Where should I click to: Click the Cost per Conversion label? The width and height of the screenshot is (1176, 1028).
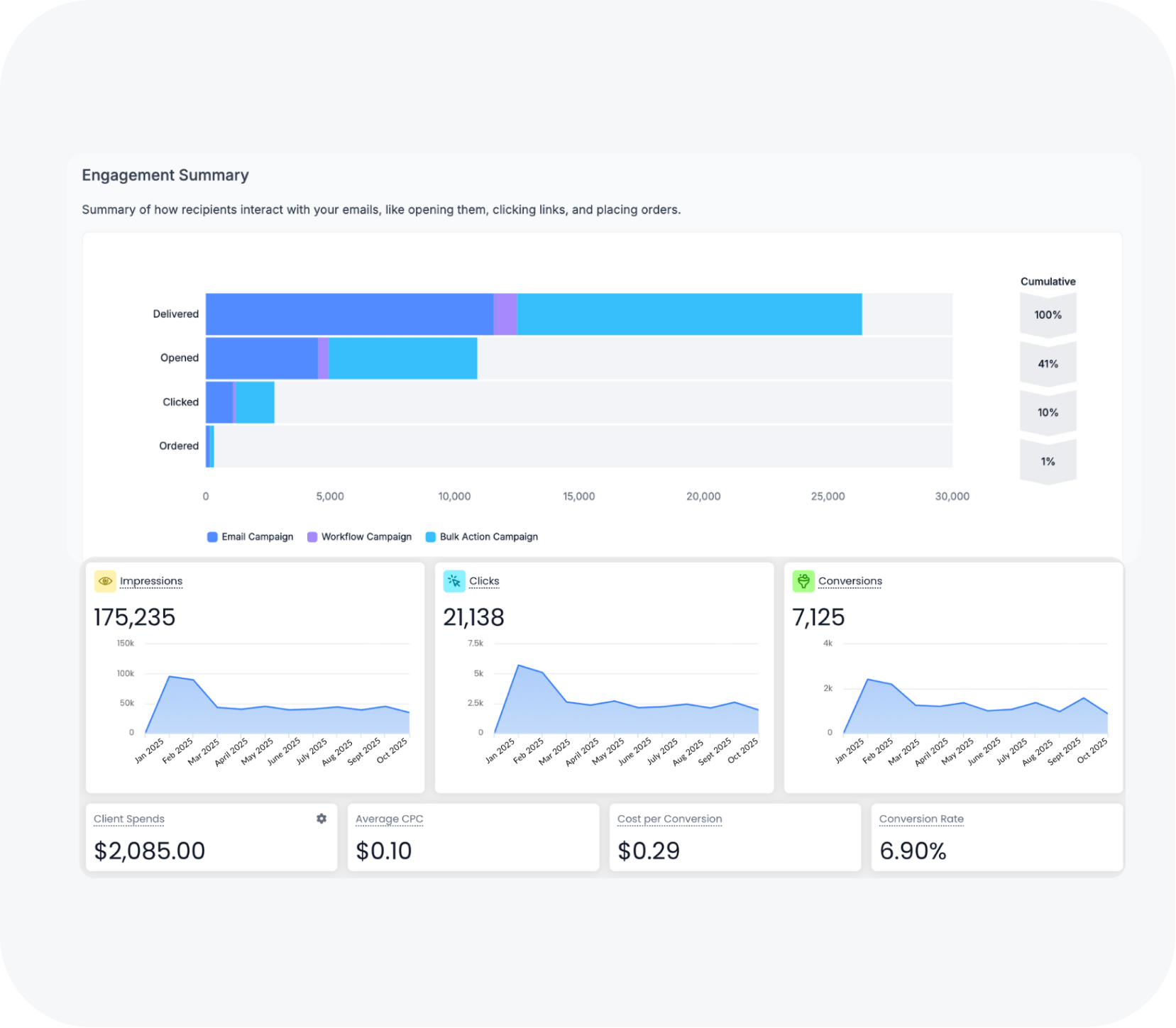coord(669,819)
